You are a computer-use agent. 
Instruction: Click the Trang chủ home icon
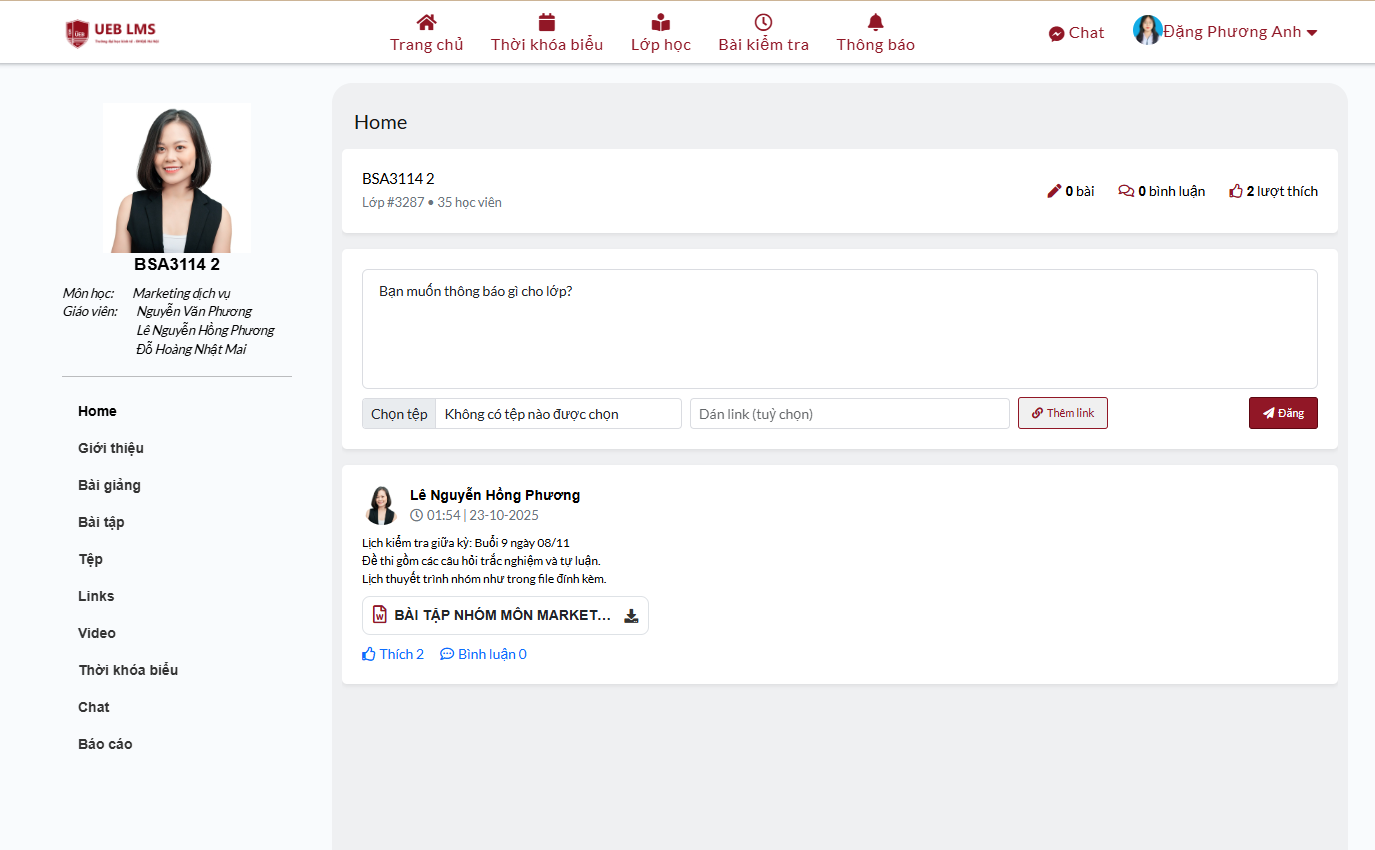click(x=427, y=22)
